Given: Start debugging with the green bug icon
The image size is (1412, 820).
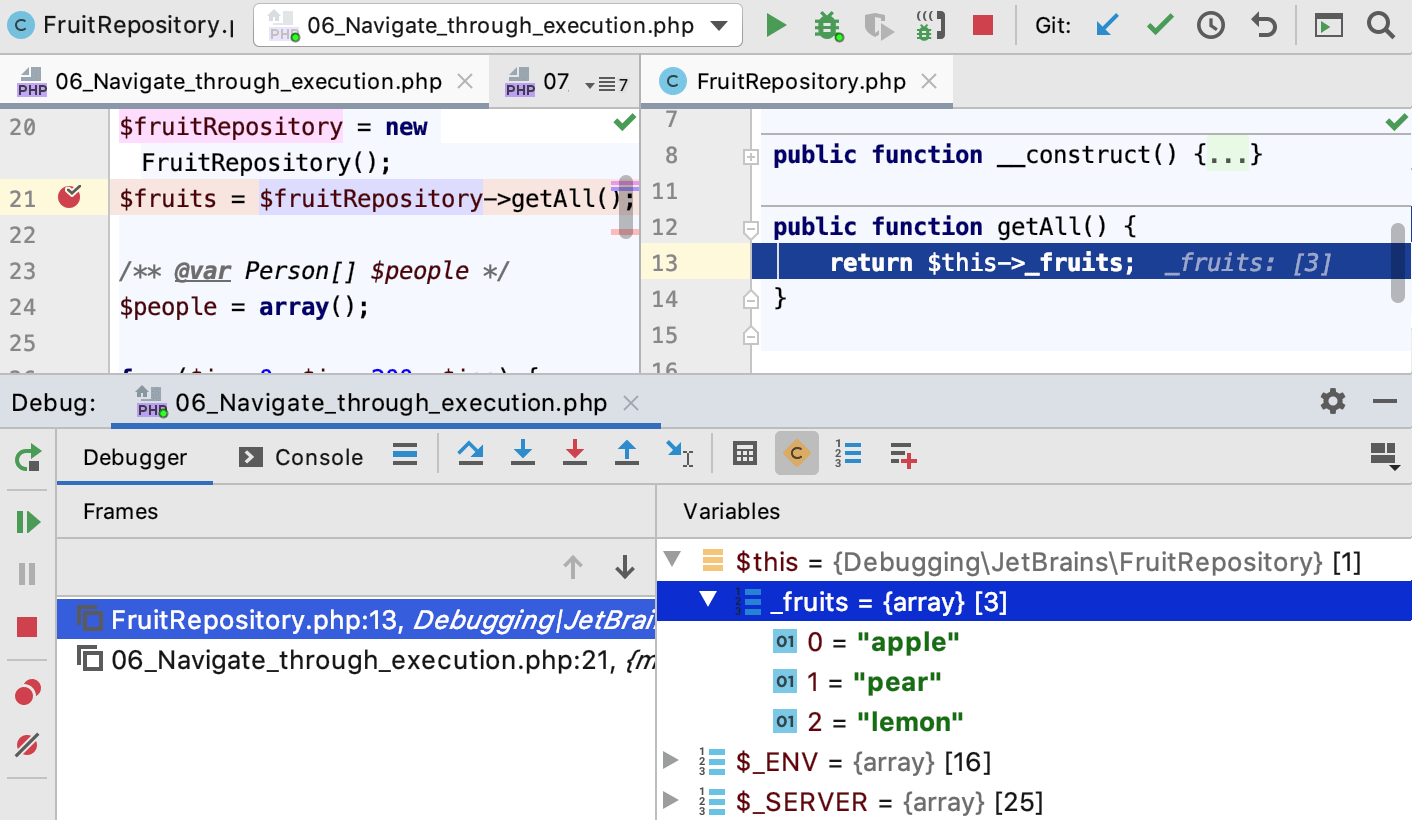Looking at the screenshot, I should click(828, 26).
